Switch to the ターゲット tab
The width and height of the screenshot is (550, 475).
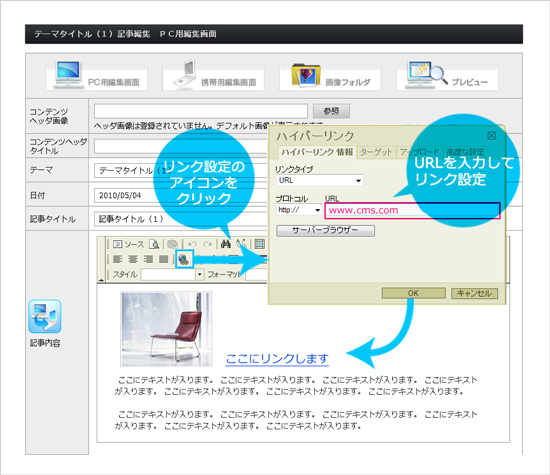point(376,152)
